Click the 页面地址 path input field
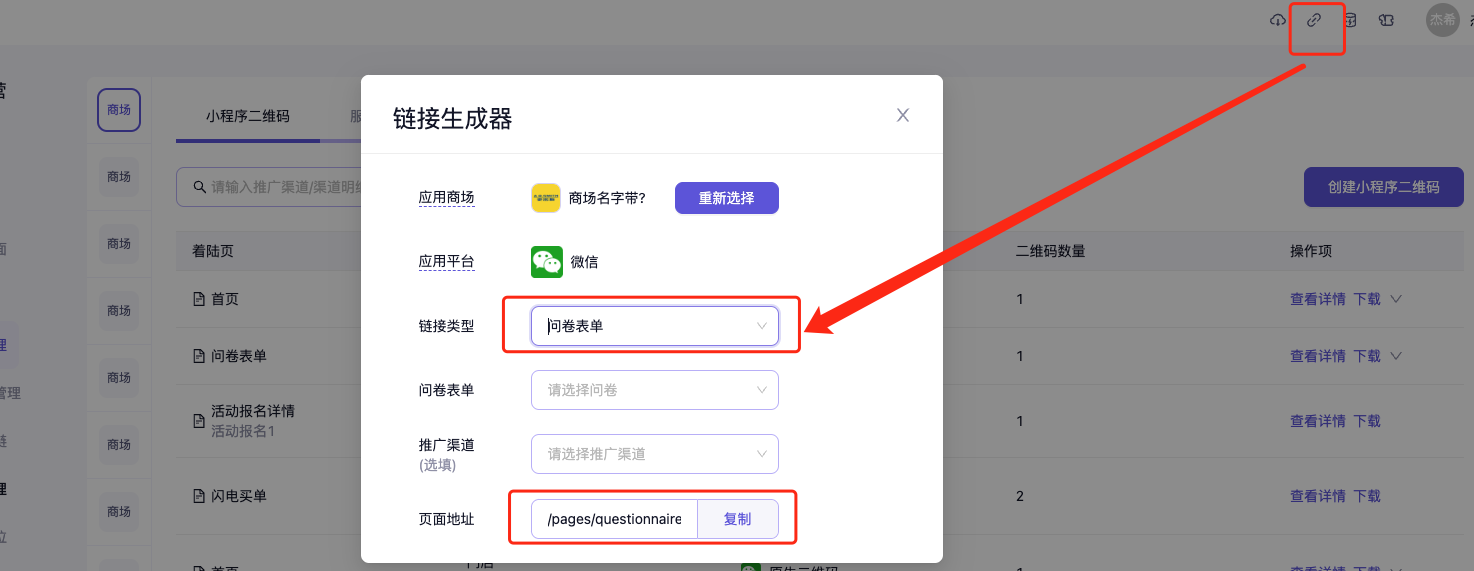 (x=614, y=519)
